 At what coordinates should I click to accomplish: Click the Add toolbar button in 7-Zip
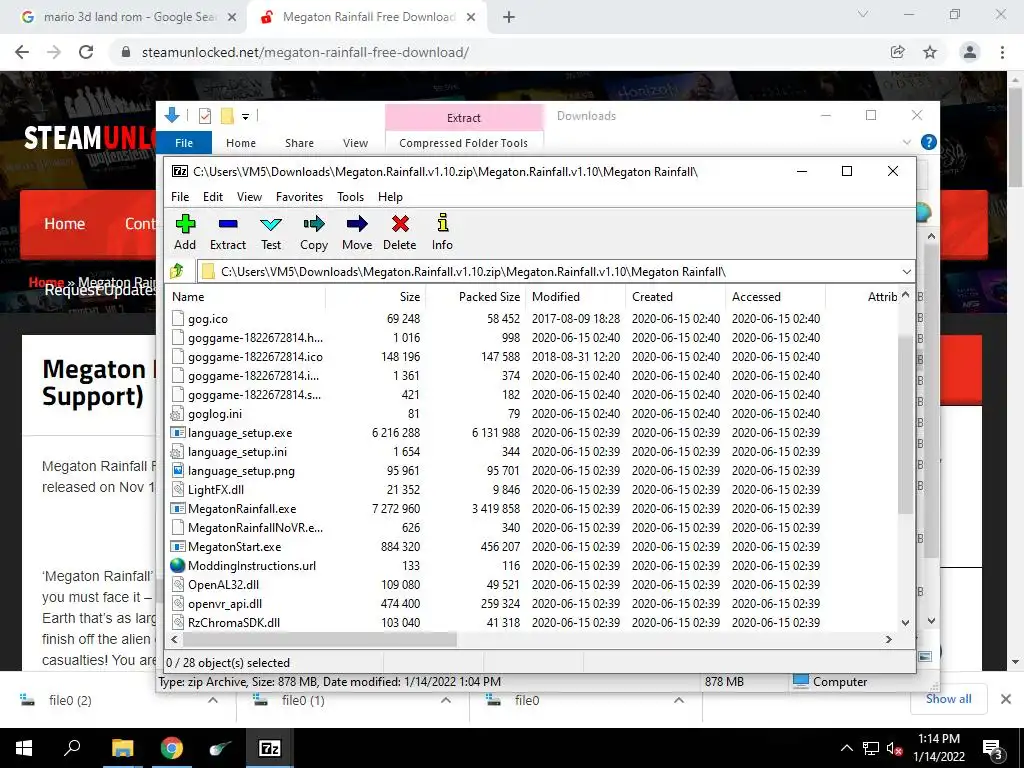[x=185, y=232]
